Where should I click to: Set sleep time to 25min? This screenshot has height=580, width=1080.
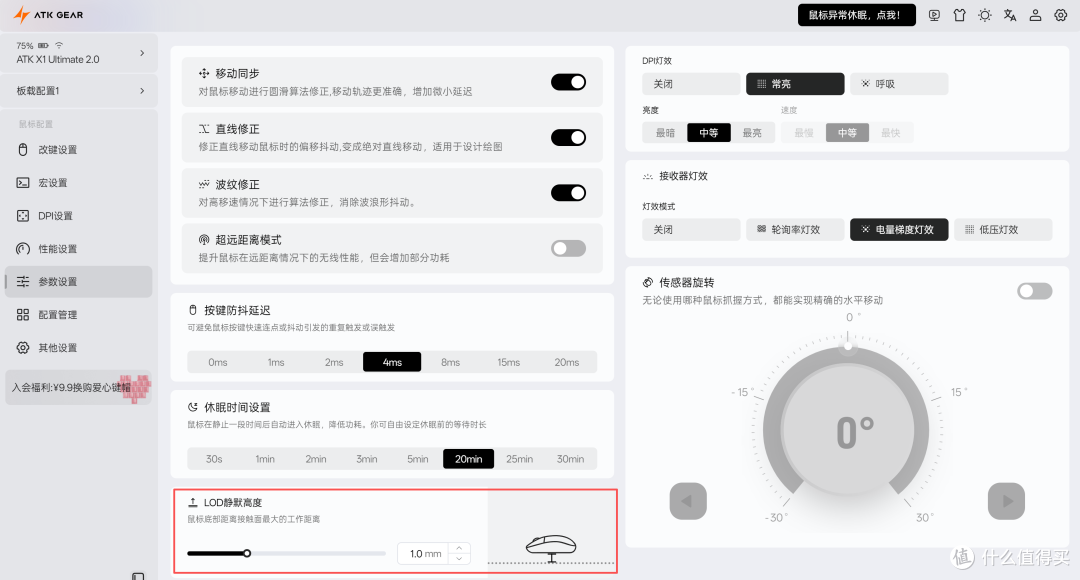519,459
